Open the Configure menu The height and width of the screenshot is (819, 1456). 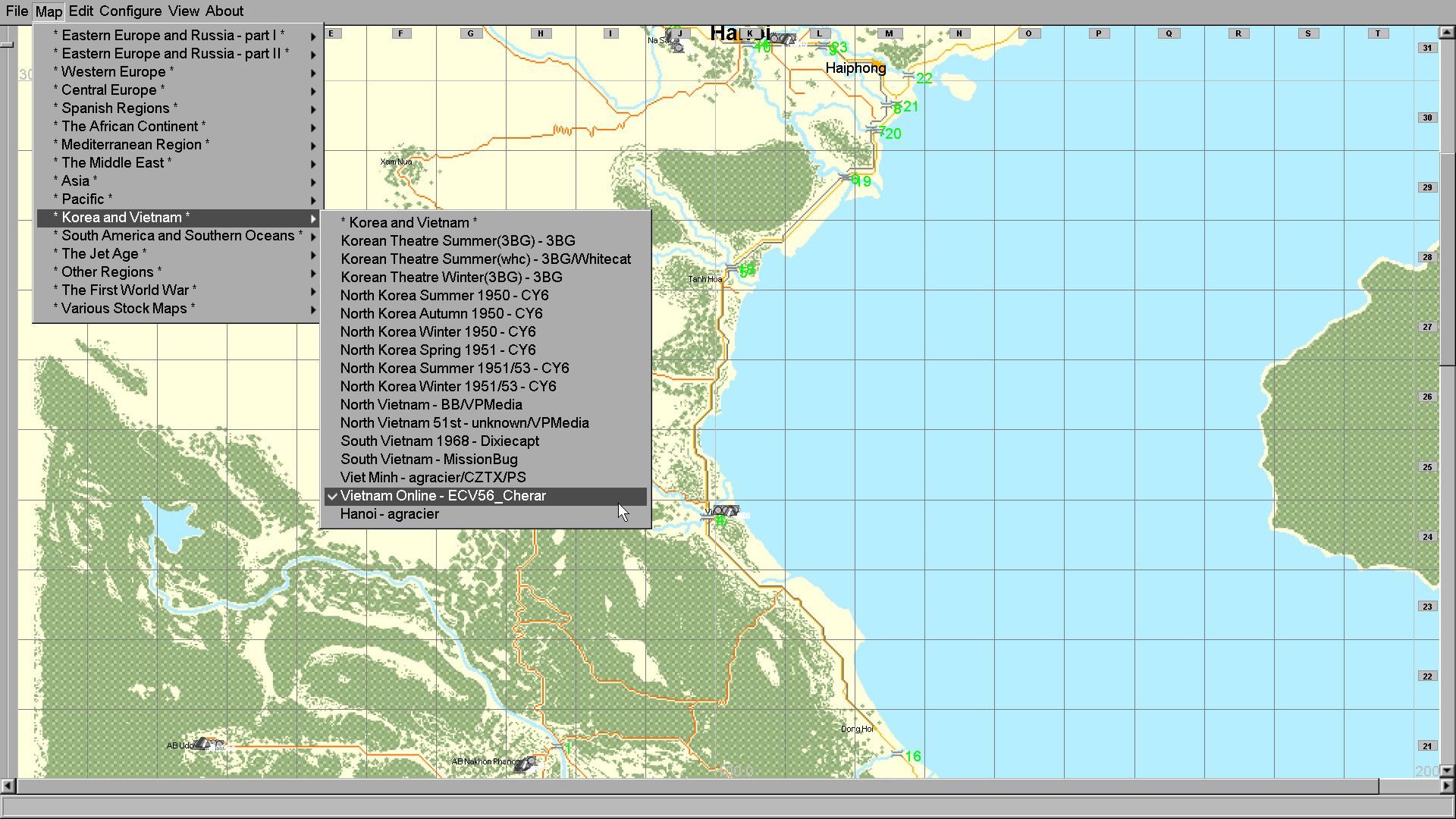click(x=130, y=11)
